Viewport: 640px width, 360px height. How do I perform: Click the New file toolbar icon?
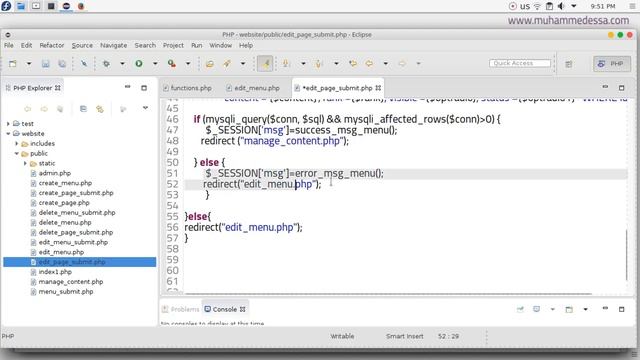[13, 64]
